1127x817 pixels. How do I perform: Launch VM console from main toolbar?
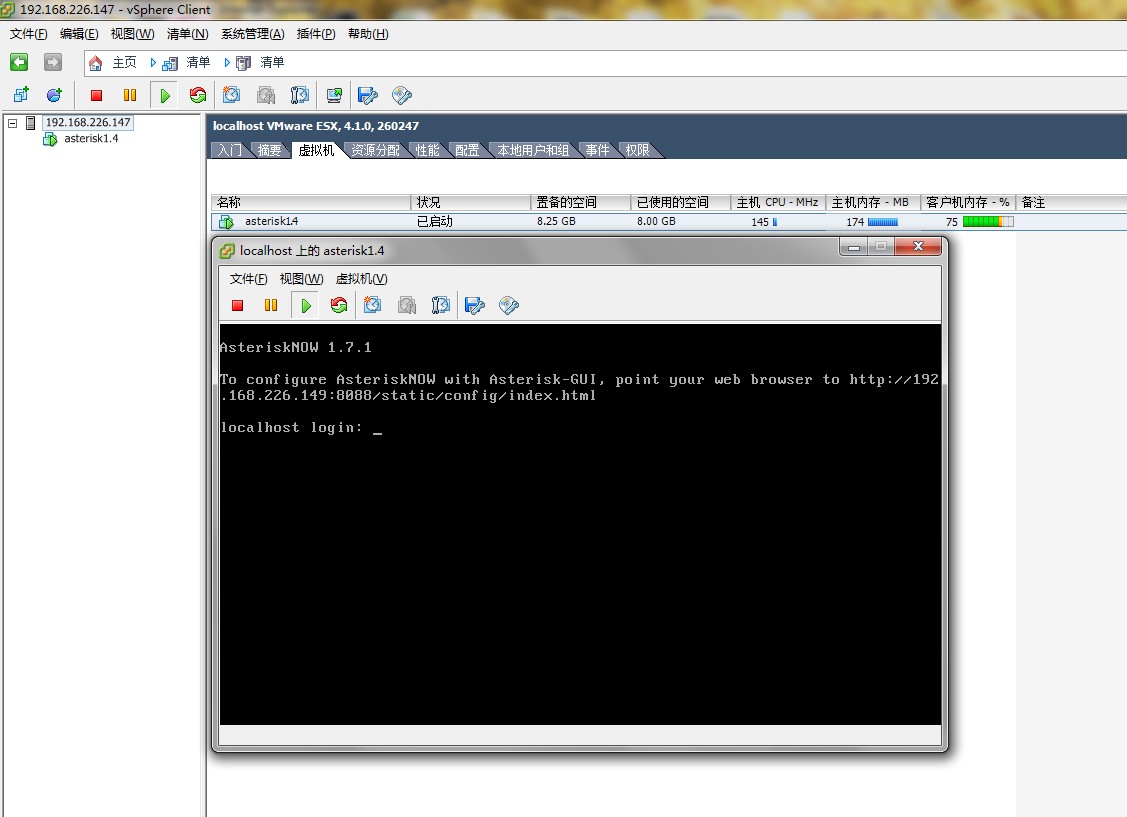coord(334,95)
